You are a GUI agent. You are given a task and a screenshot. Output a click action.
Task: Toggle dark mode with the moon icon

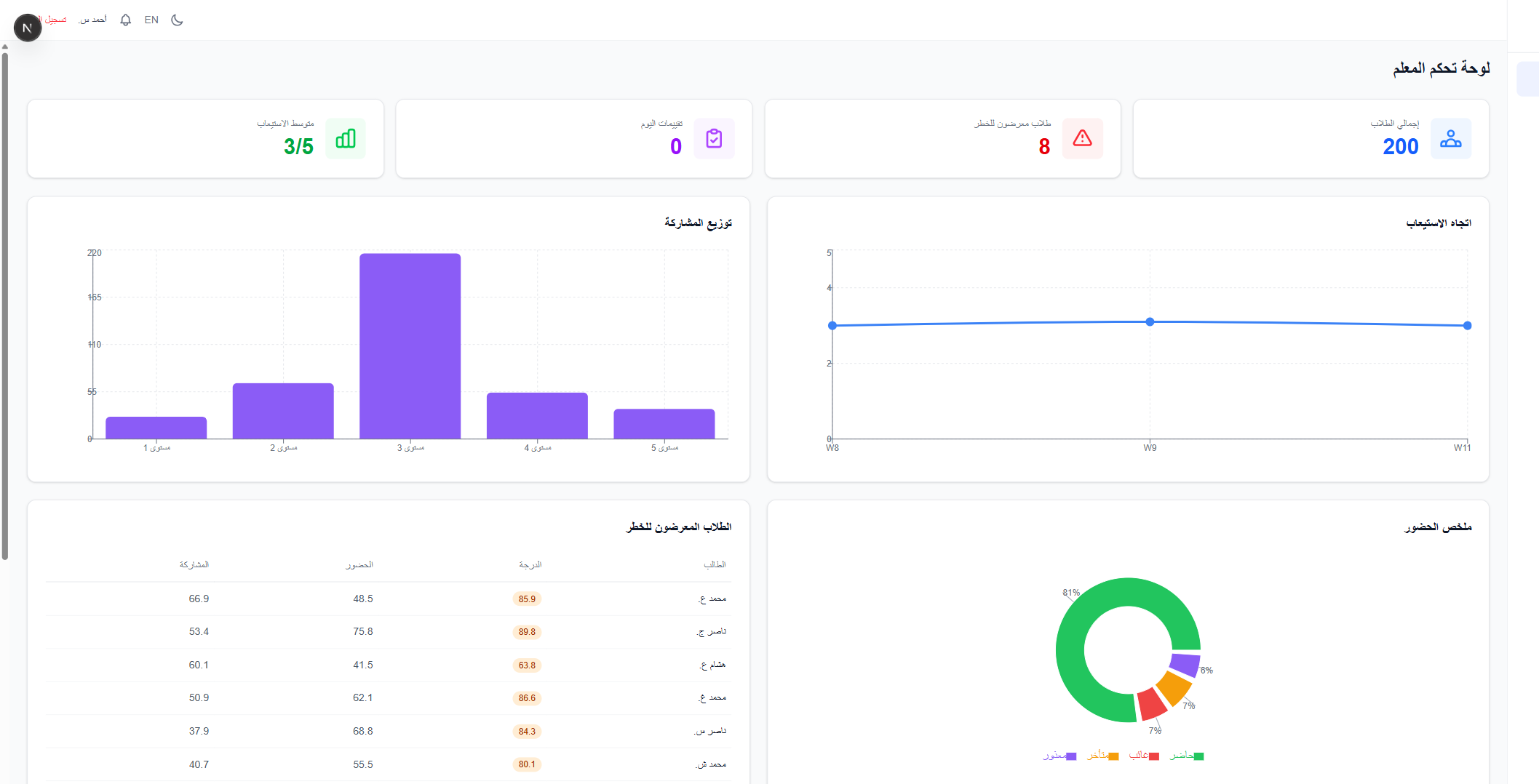[177, 20]
